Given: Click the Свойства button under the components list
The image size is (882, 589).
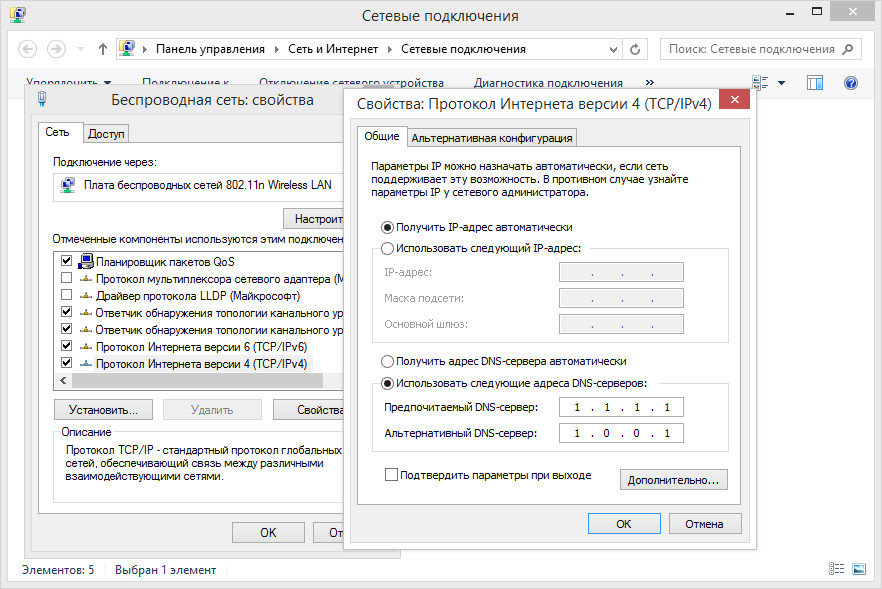Looking at the screenshot, I should click(x=308, y=410).
